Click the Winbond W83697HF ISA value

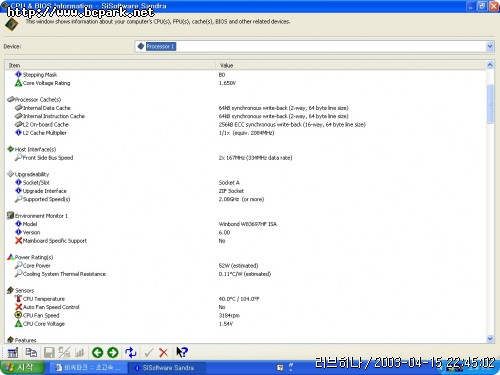[248, 224]
